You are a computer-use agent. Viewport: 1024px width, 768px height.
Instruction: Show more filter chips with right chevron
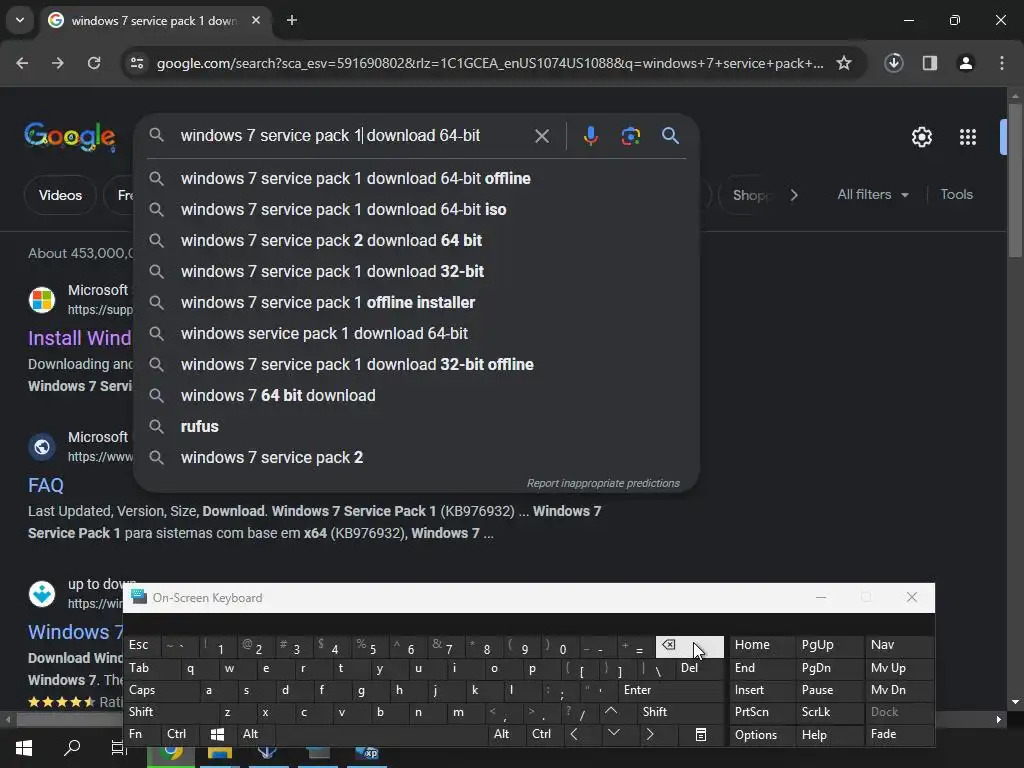pos(793,195)
